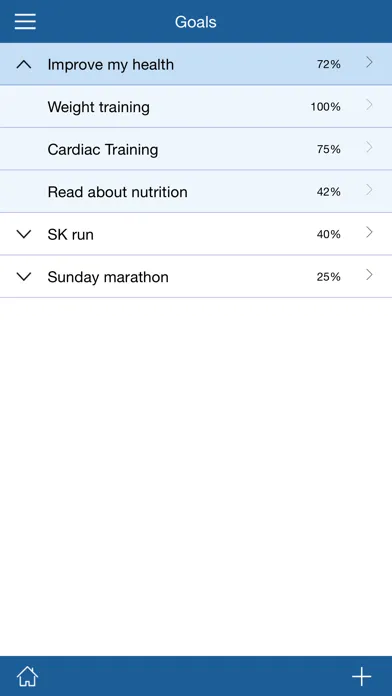
Task: Open details arrow for Read about nutrition
Action: [369, 190]
